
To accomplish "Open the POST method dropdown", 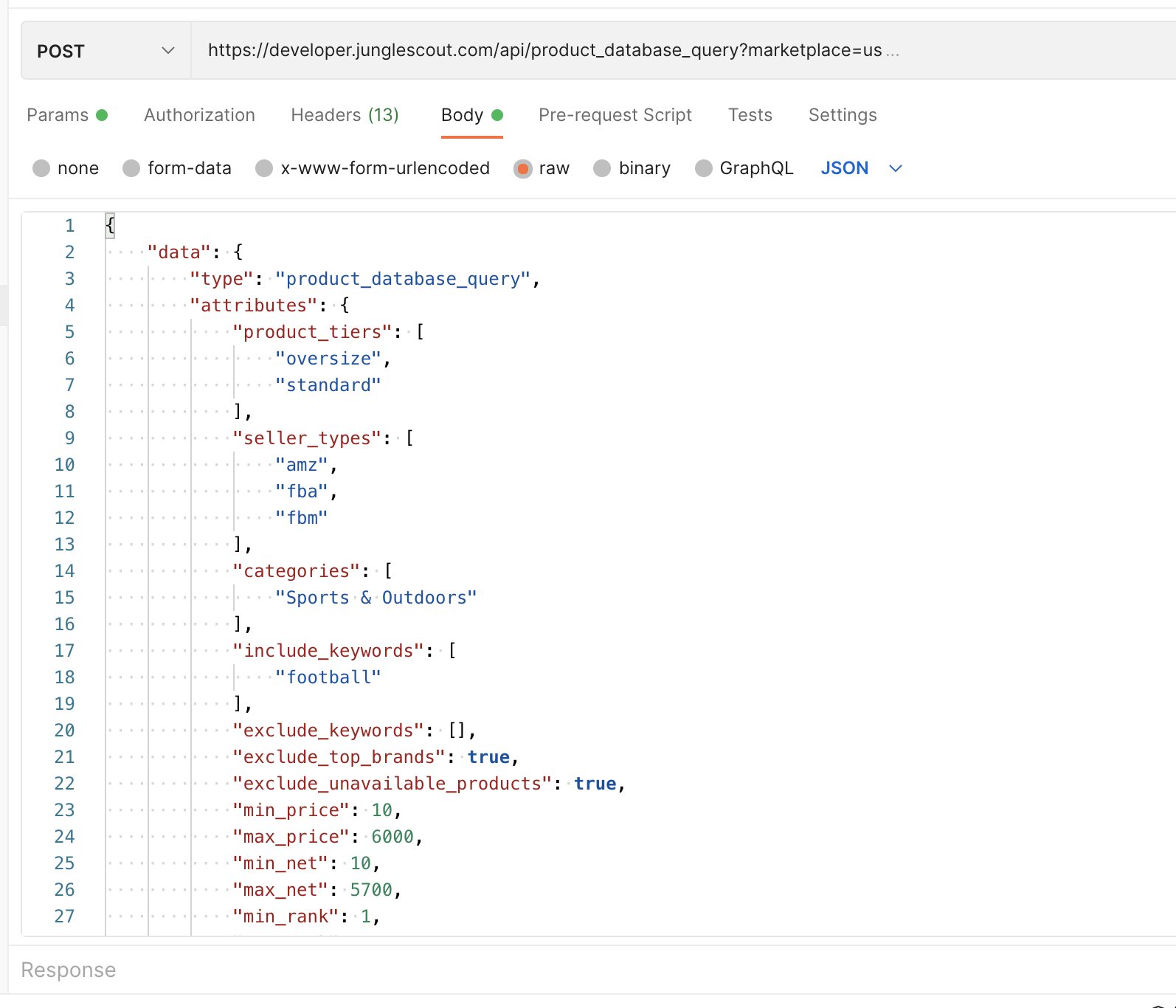I will point(106,51).
